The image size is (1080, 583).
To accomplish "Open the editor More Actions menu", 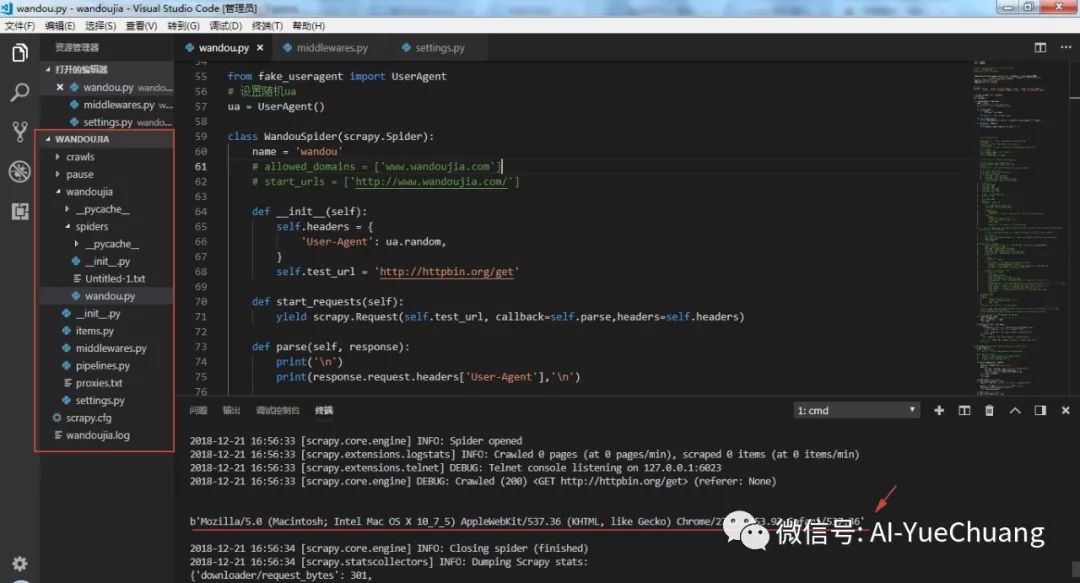I will 1066,48.
